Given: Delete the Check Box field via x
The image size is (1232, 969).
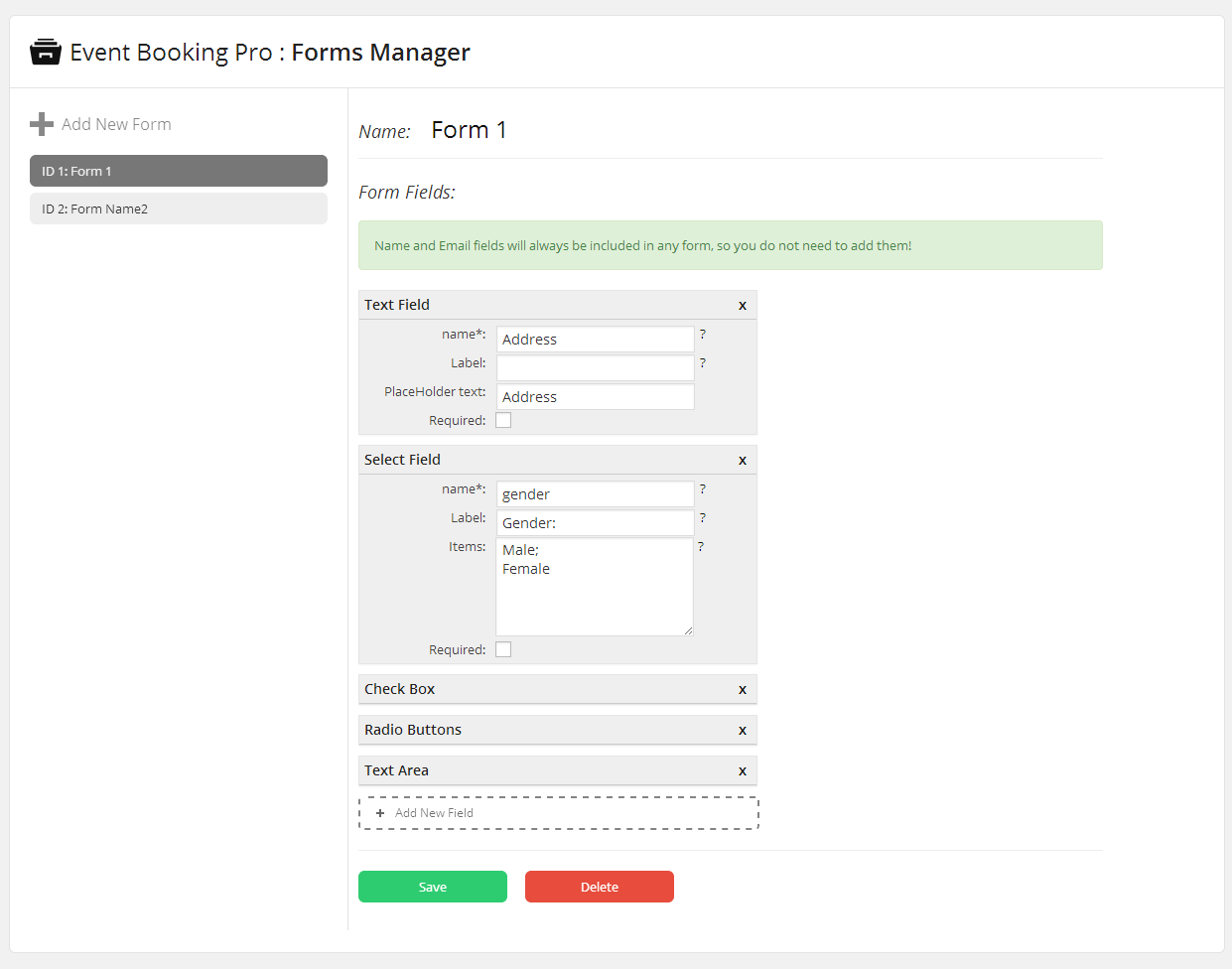Looking at the screenshot, I should click(743, 690).
